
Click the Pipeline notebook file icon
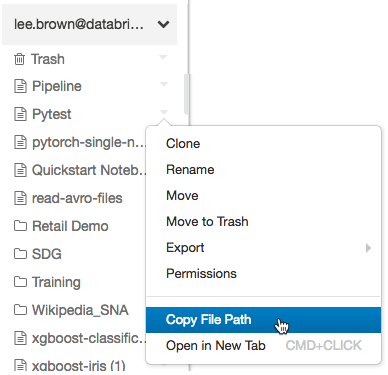pyautogui.click(x=20, y=86)
